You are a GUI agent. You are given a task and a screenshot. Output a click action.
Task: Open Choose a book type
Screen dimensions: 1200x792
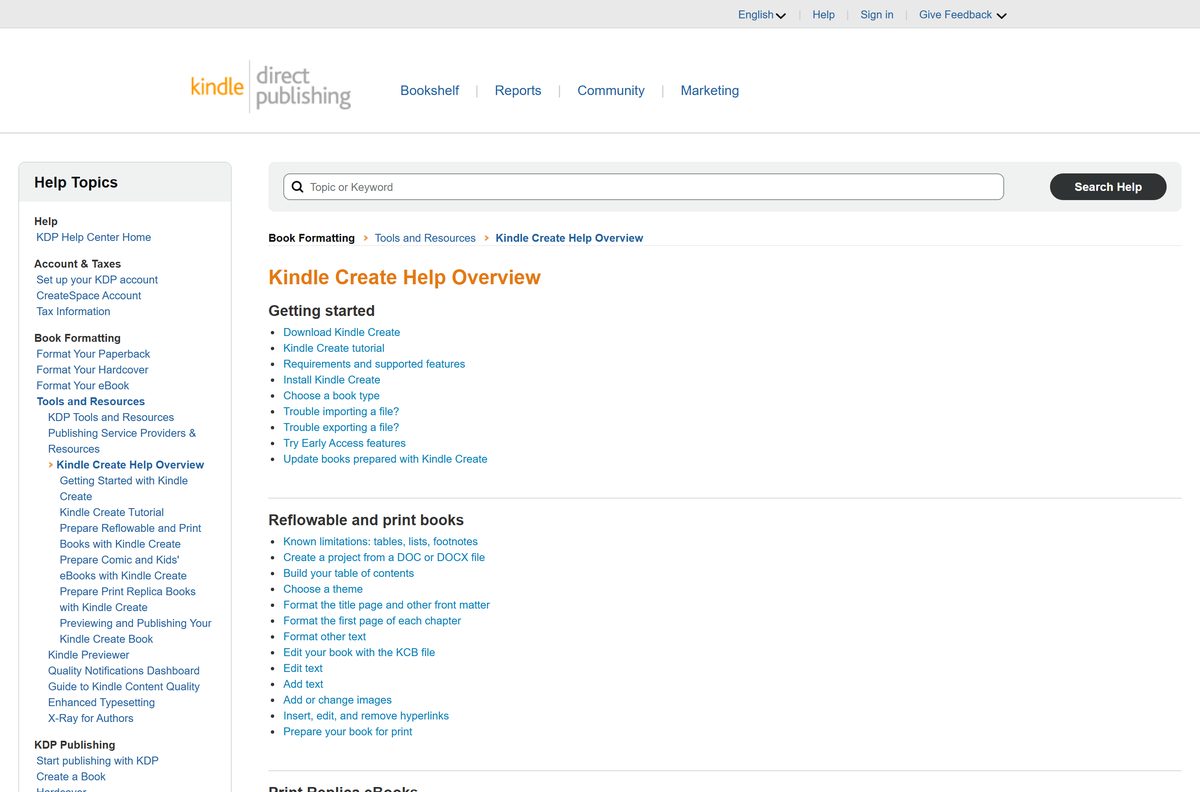point(332,396)
